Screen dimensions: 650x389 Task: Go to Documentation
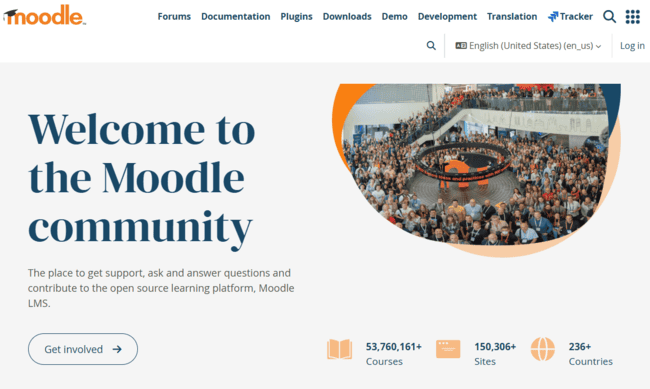[235, 17]
